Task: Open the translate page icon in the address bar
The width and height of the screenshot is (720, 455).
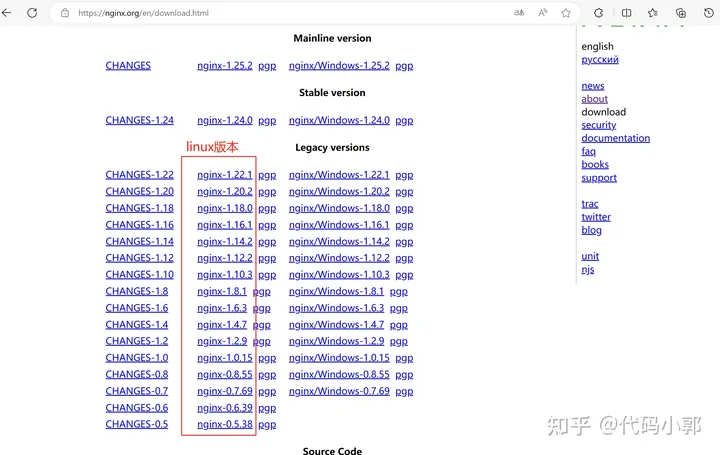Action: point(519,13)
